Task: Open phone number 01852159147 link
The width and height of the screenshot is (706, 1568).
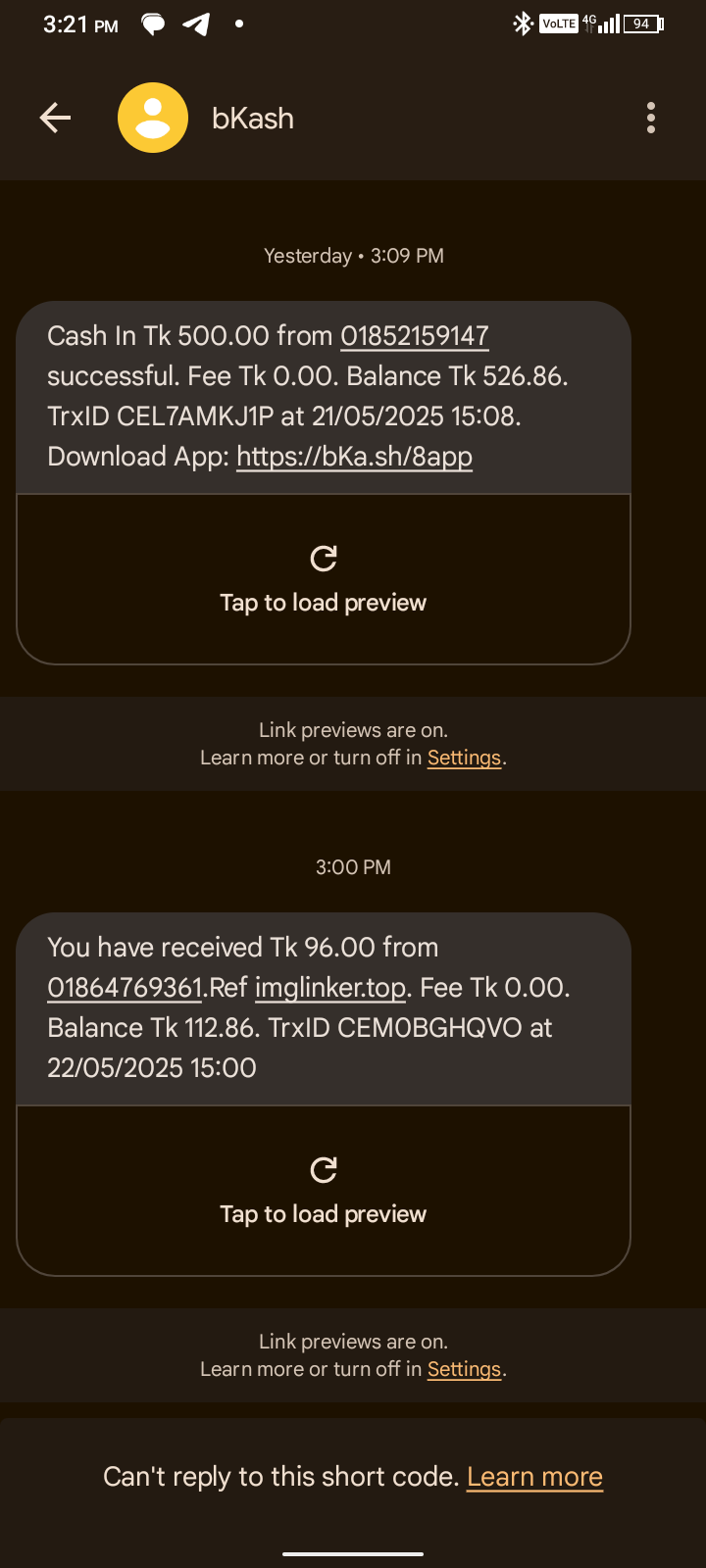Action: pos(415,336)
